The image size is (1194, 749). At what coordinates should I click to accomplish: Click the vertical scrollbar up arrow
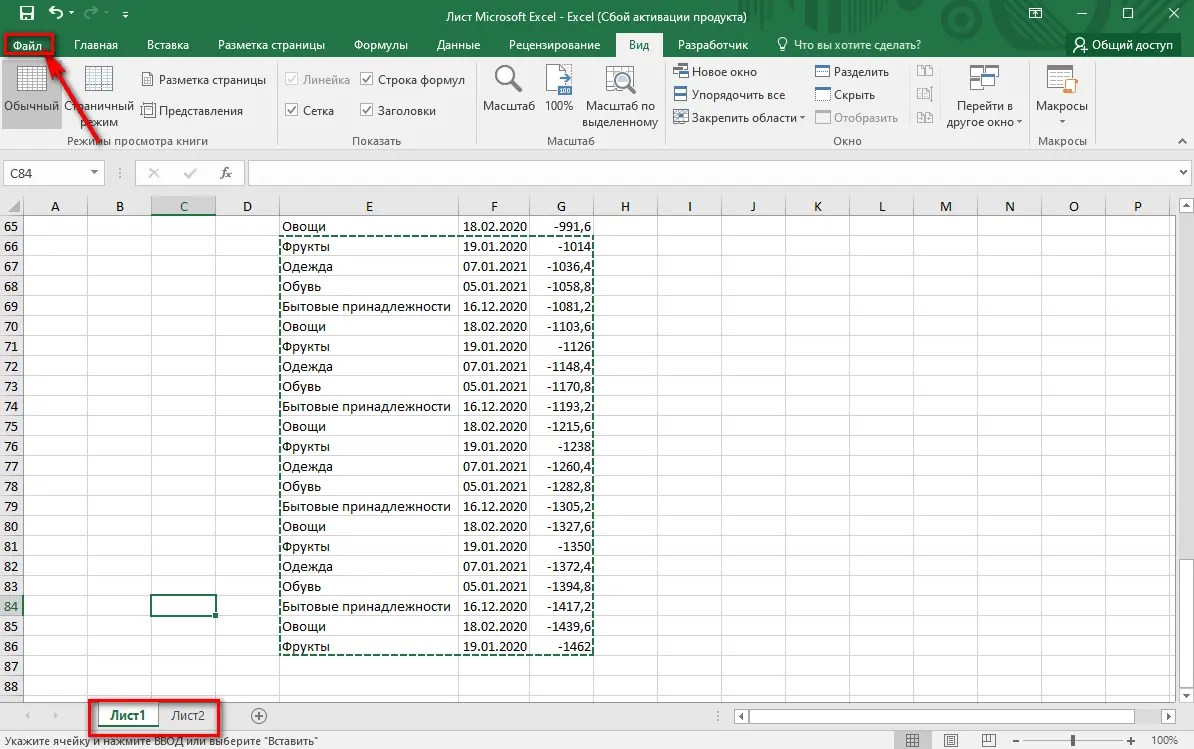[x=1185, y=206]
